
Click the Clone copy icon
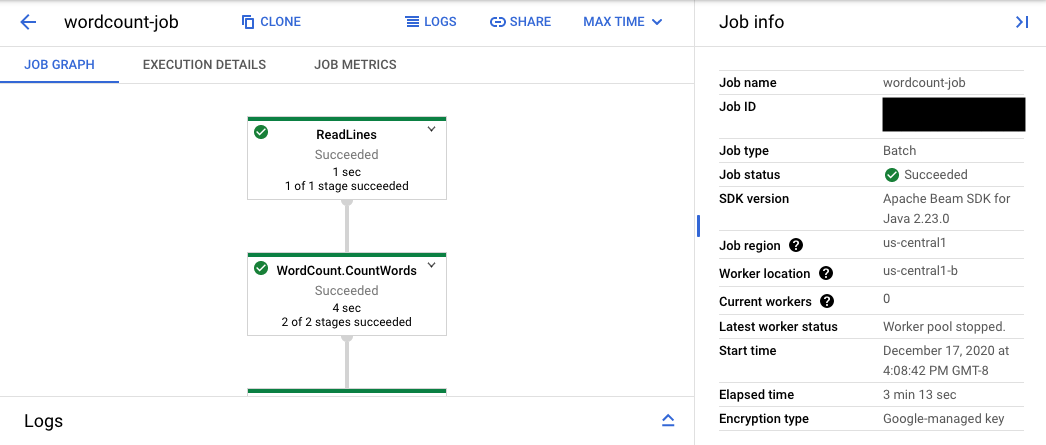pyautogui.click(x=248, y=22)
